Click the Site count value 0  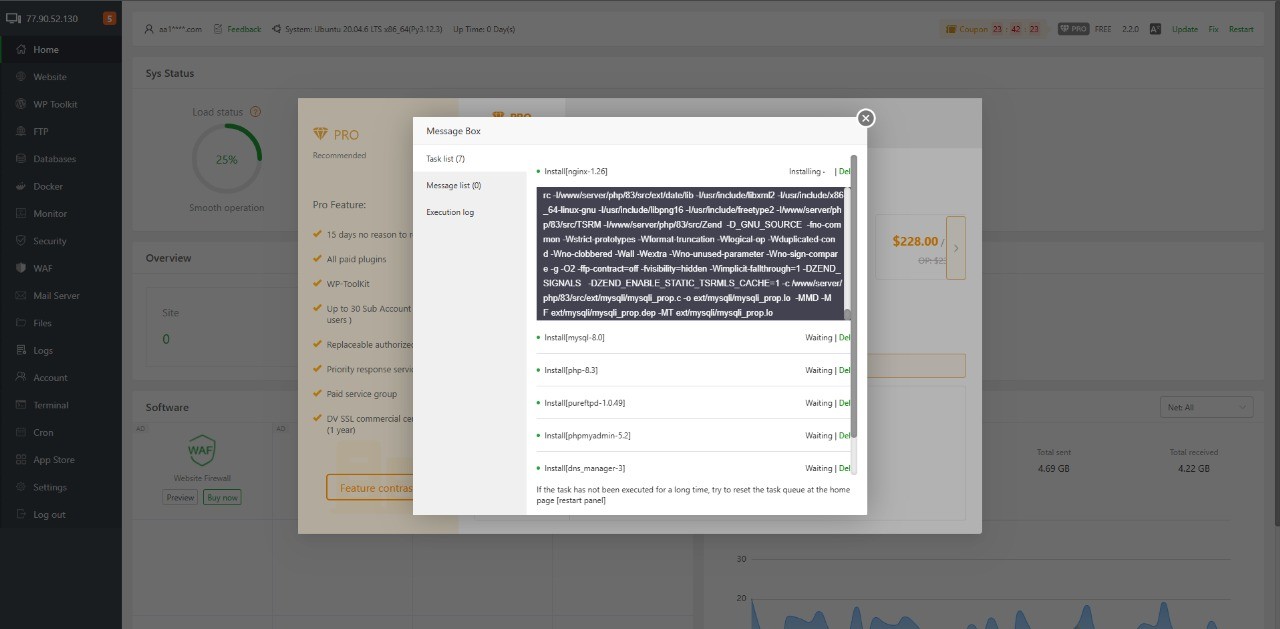click(x=166, y=339)
